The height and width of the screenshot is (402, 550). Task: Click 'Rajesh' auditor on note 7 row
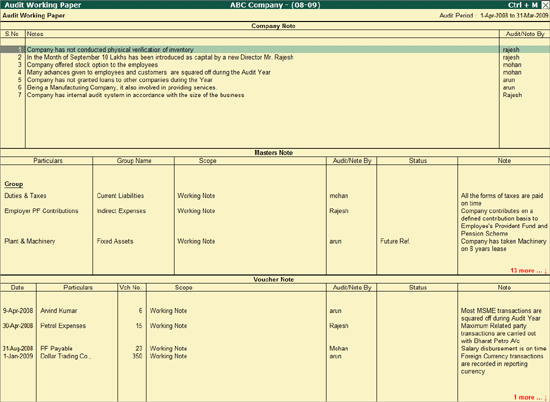tap(512, 95)
